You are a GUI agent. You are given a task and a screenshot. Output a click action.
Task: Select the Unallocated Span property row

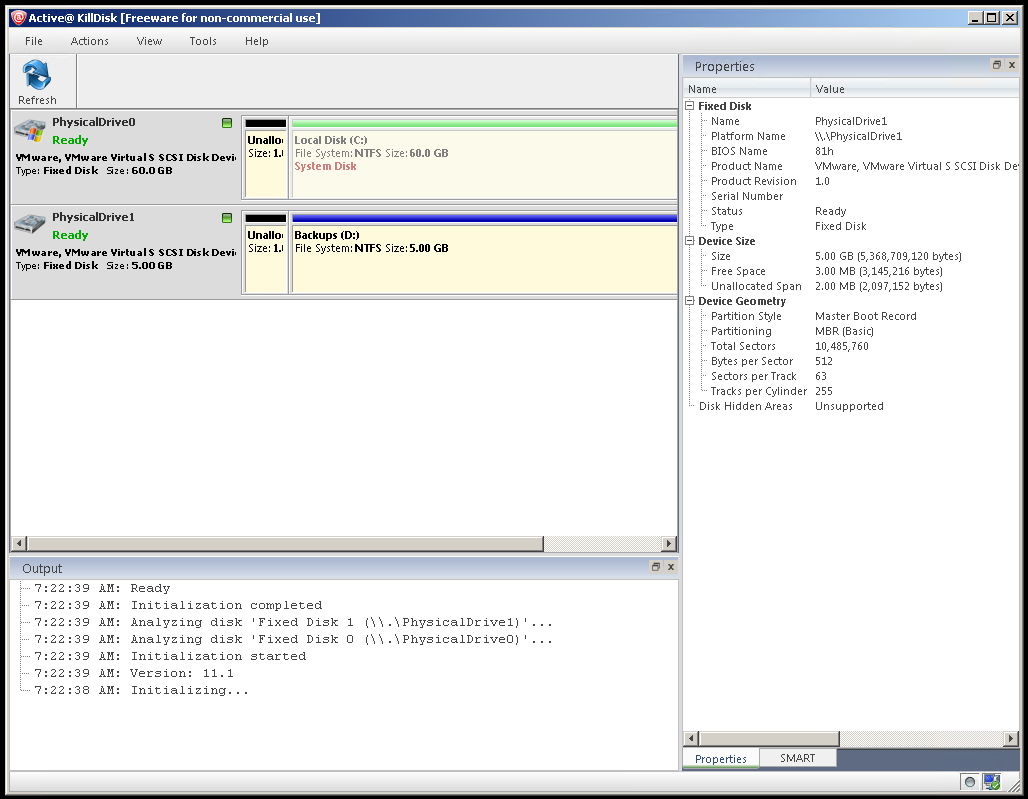pos(852,286)
